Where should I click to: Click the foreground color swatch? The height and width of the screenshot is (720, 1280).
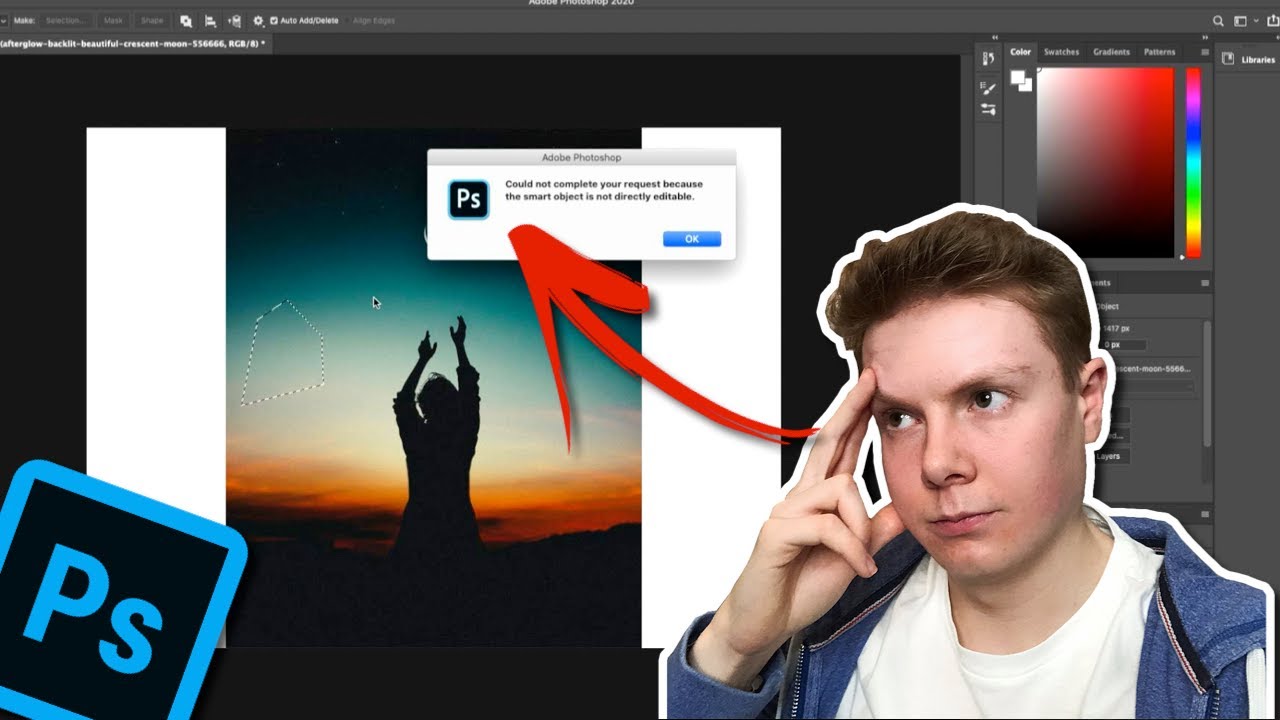1017,78
